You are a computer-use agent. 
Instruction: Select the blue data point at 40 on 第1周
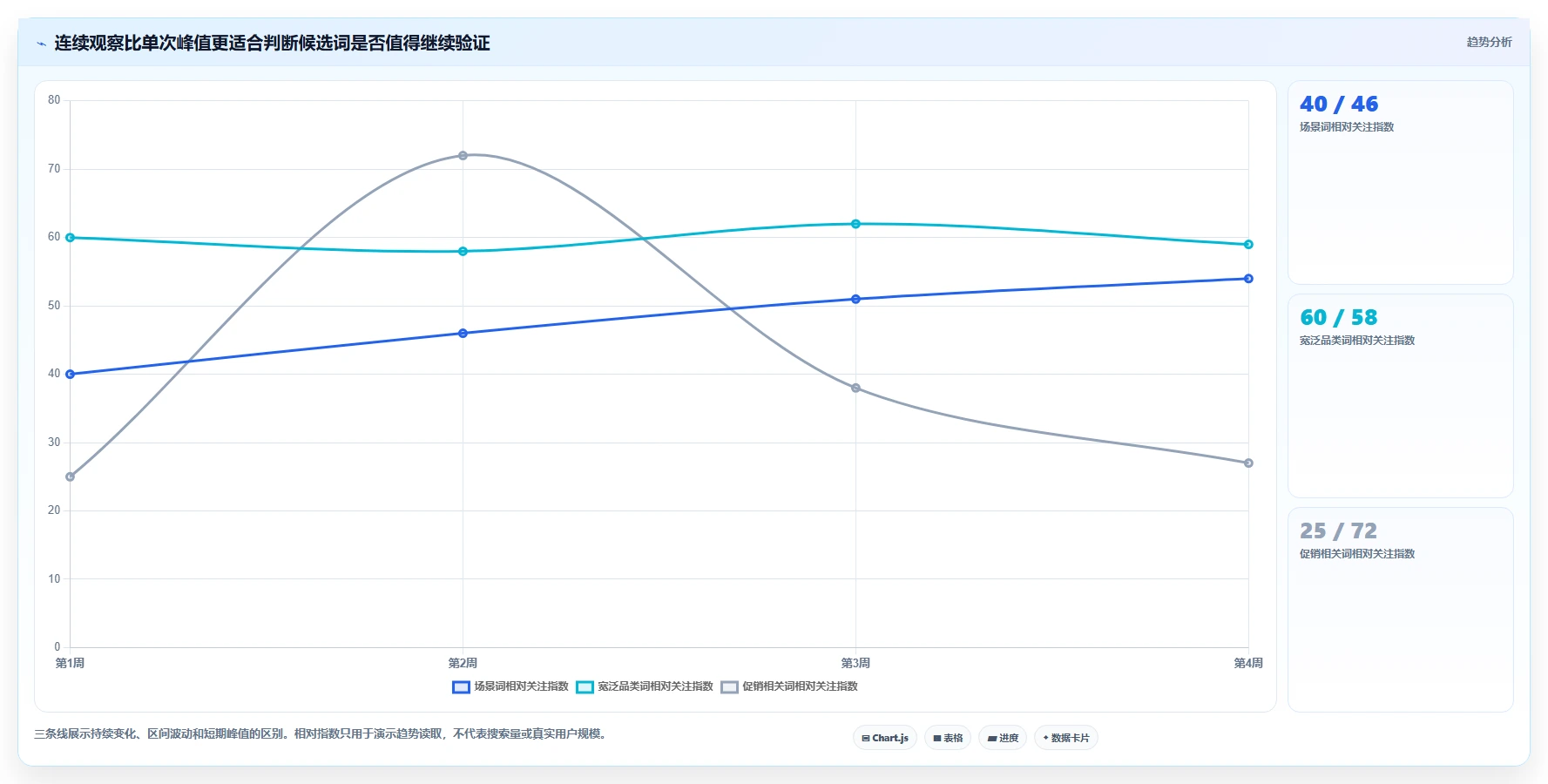click(x=70, y=374)
